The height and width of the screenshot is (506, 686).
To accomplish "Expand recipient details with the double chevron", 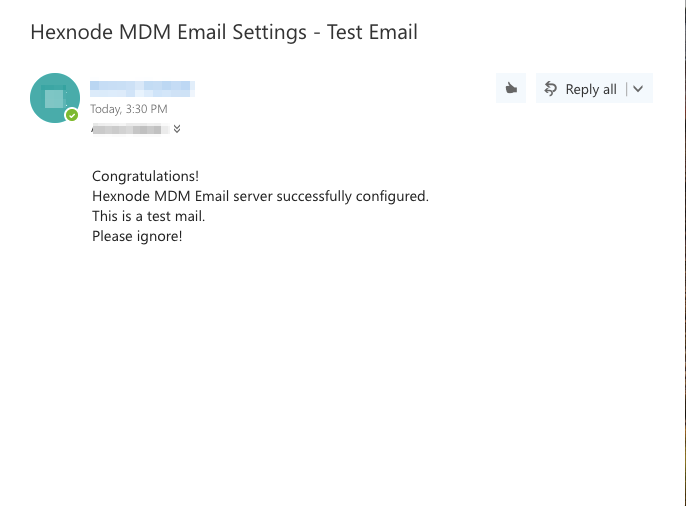I will (x=177, y=129).
